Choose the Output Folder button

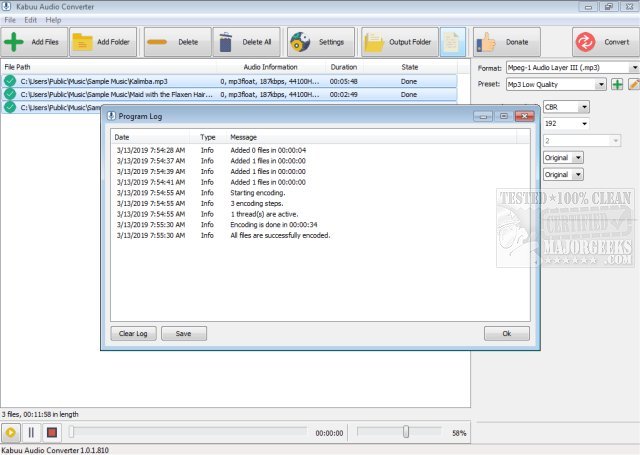[x=400, y=42]
